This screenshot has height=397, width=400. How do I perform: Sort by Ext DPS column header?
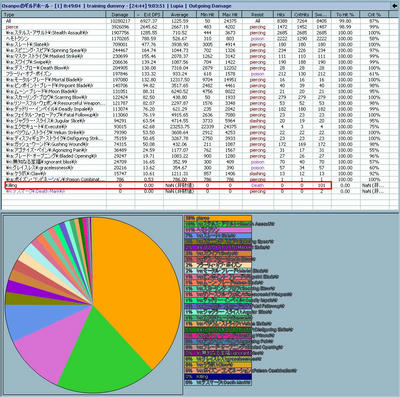[149, 15]
